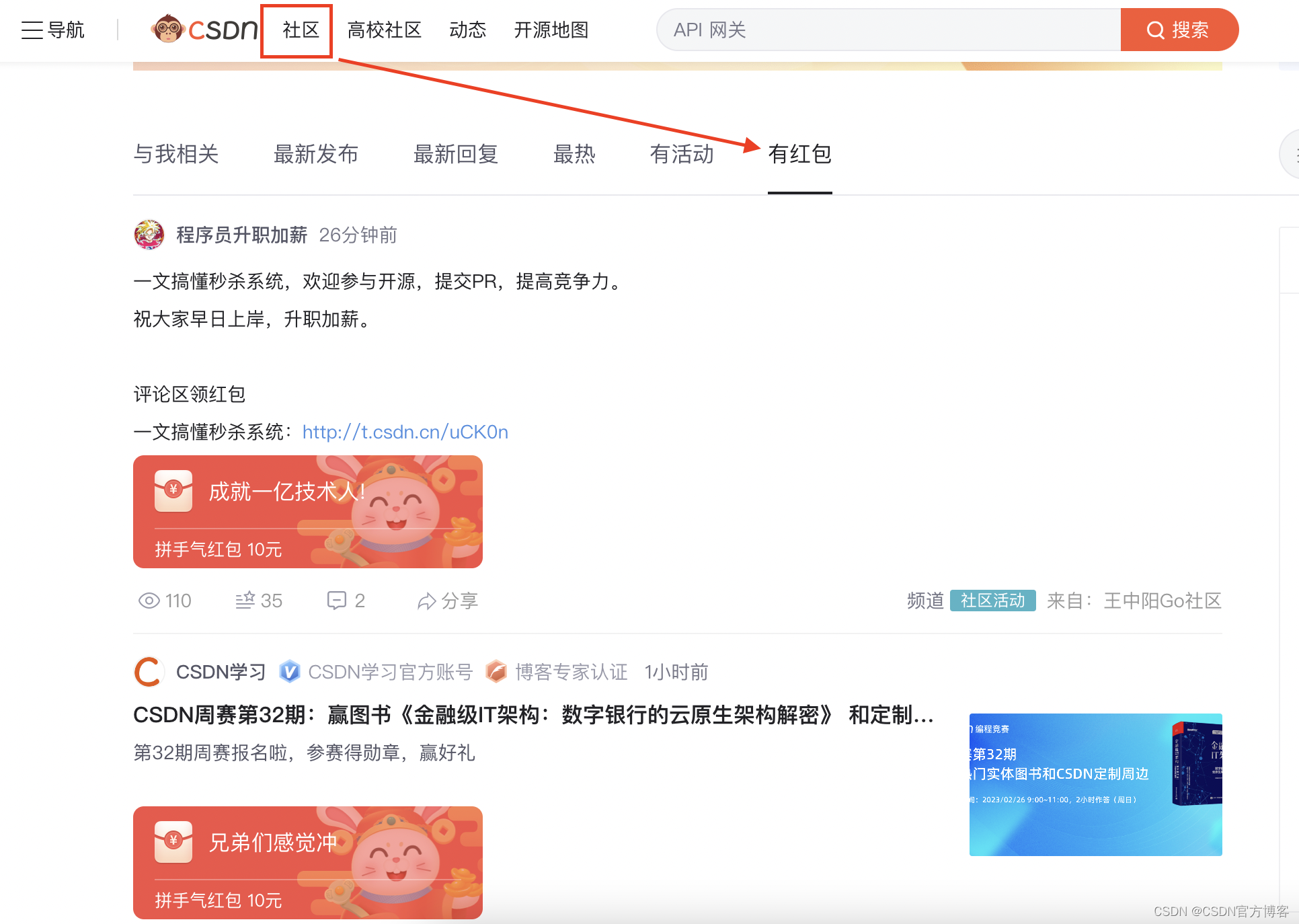Click the red envelope icon on 成就一亿技术人
The image size is (1299, 924).
(x=173, y=491)
